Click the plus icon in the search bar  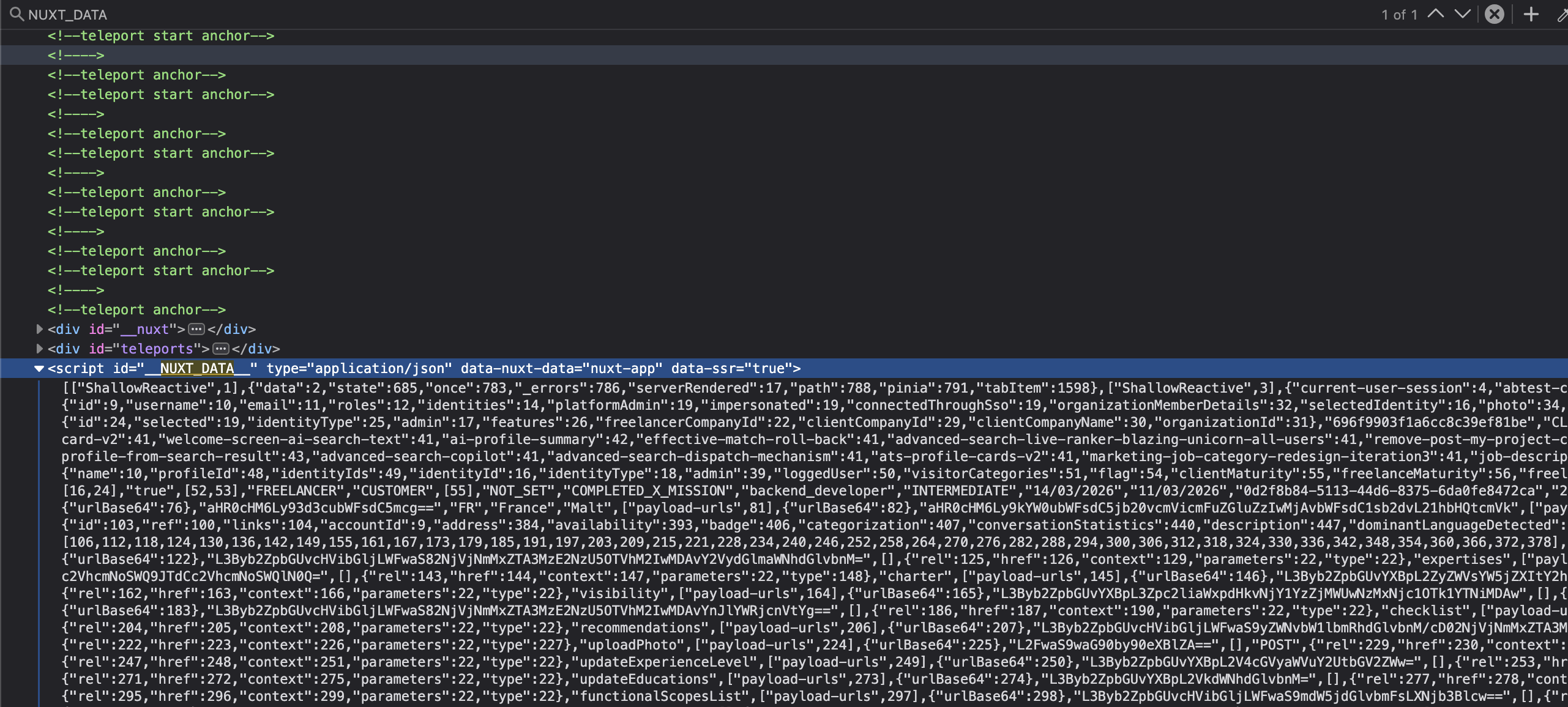click(x=1531, y=14)
